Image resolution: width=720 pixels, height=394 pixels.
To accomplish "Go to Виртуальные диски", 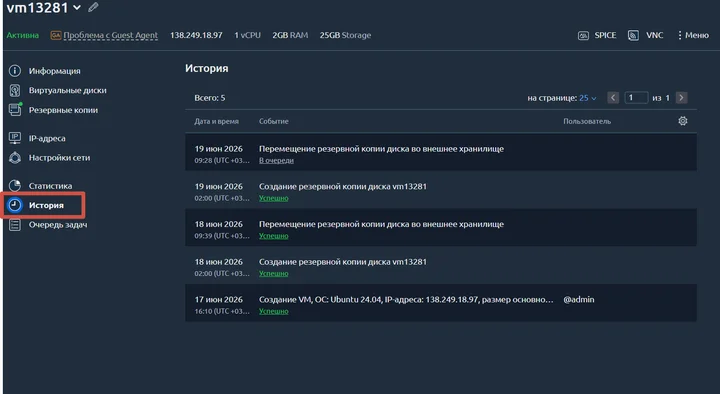I will click(x=68, y=90).
